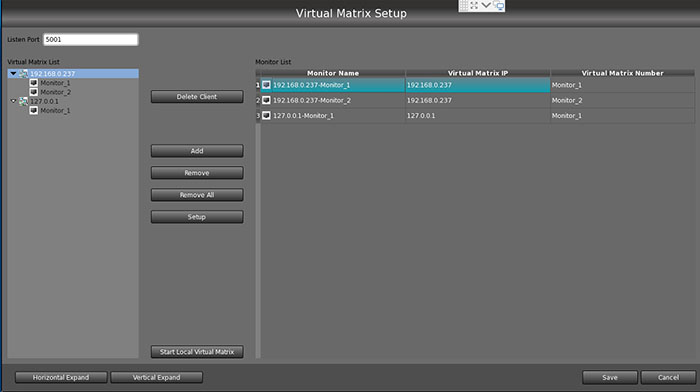Sort by the Virtual Matrix IP column header
This screenshot has height=392, width=700.
point(478,73)
